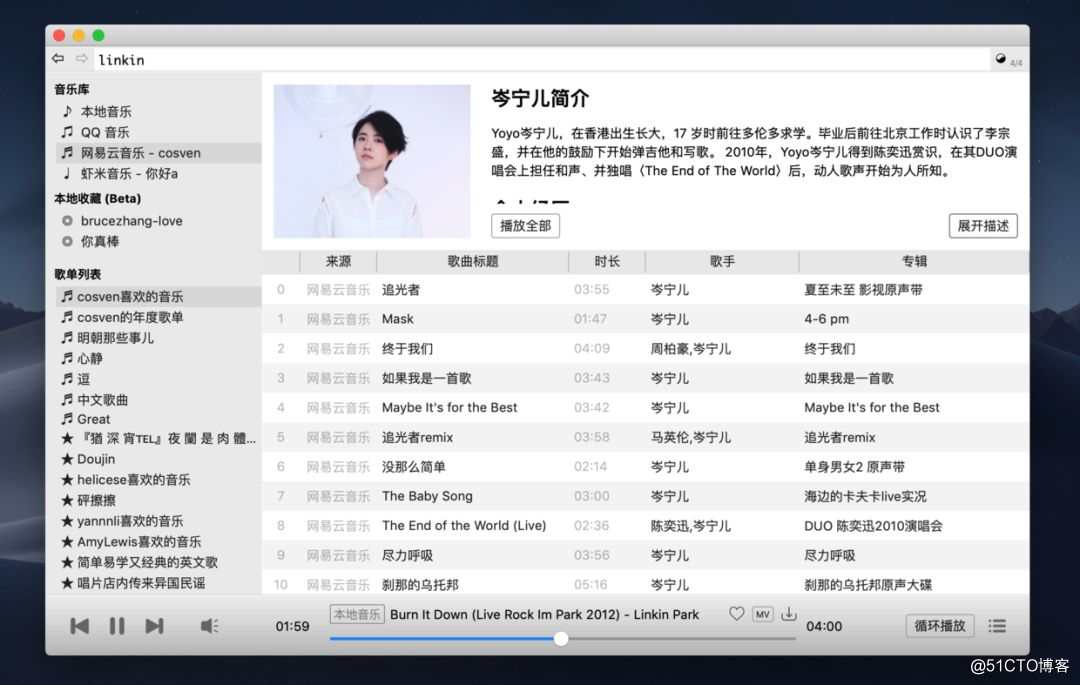Download the currently playing track

pos(789,614)
